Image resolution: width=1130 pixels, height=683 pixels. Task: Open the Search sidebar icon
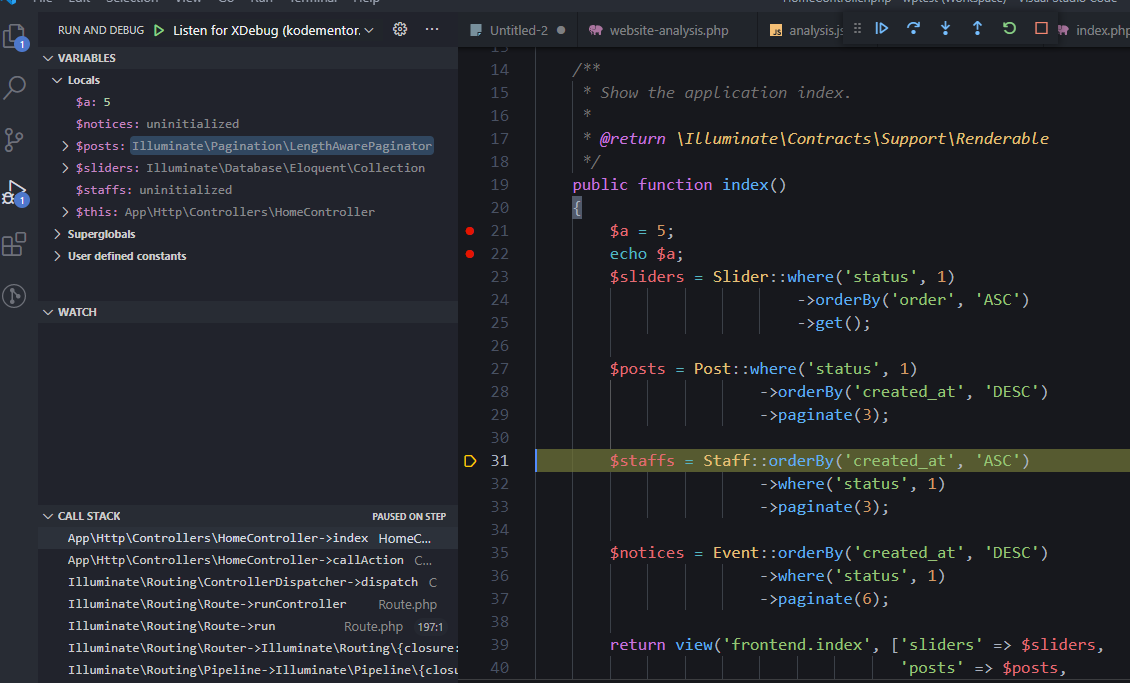[x=14, y=88]
